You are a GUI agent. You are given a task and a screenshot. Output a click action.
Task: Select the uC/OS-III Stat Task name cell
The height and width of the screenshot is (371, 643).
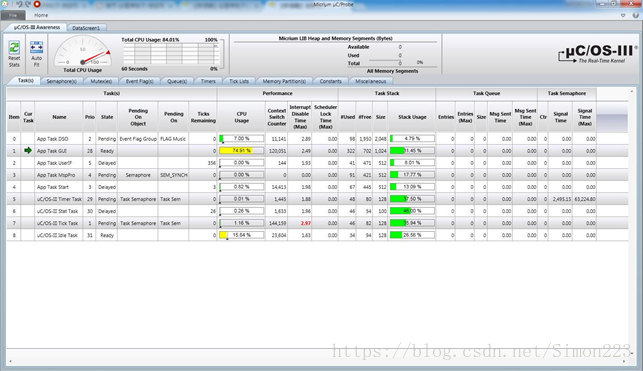coord(59,211)
